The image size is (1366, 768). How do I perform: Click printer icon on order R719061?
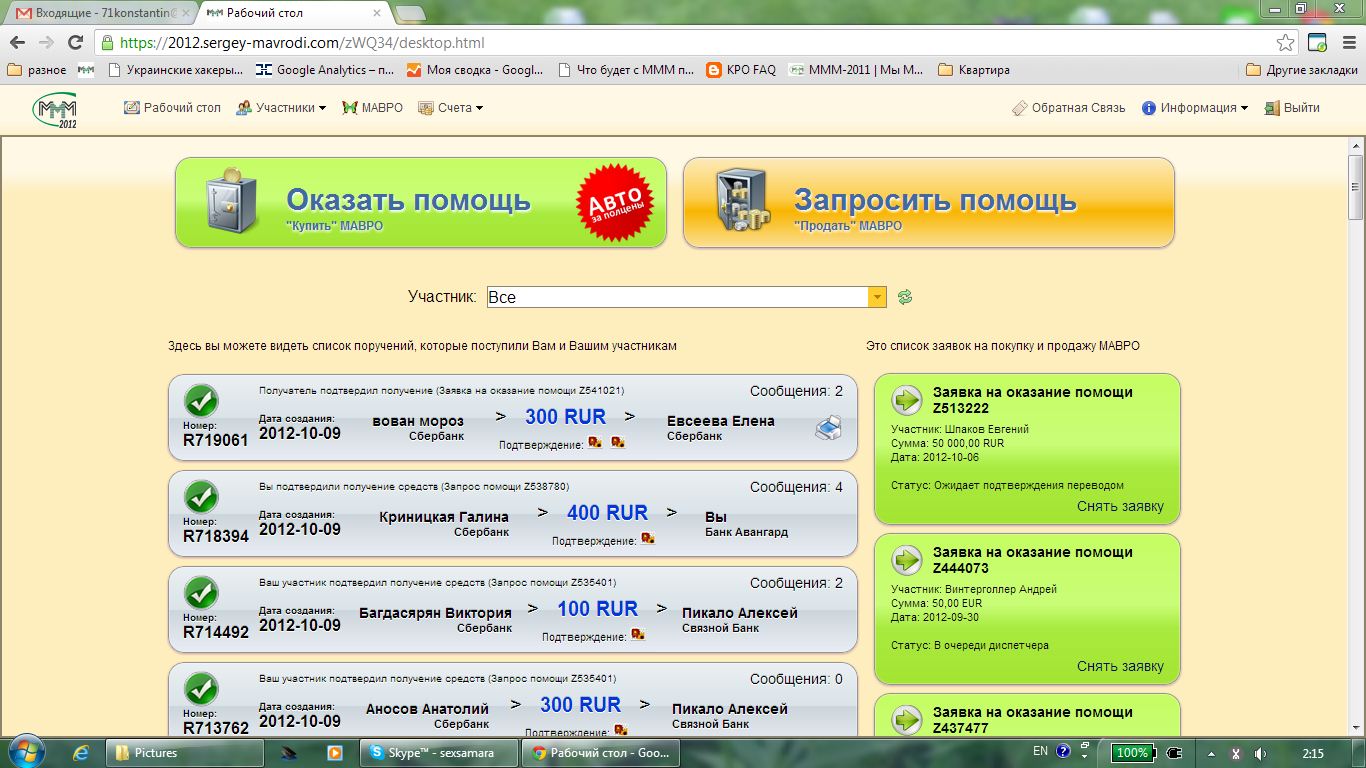(829, 428)
